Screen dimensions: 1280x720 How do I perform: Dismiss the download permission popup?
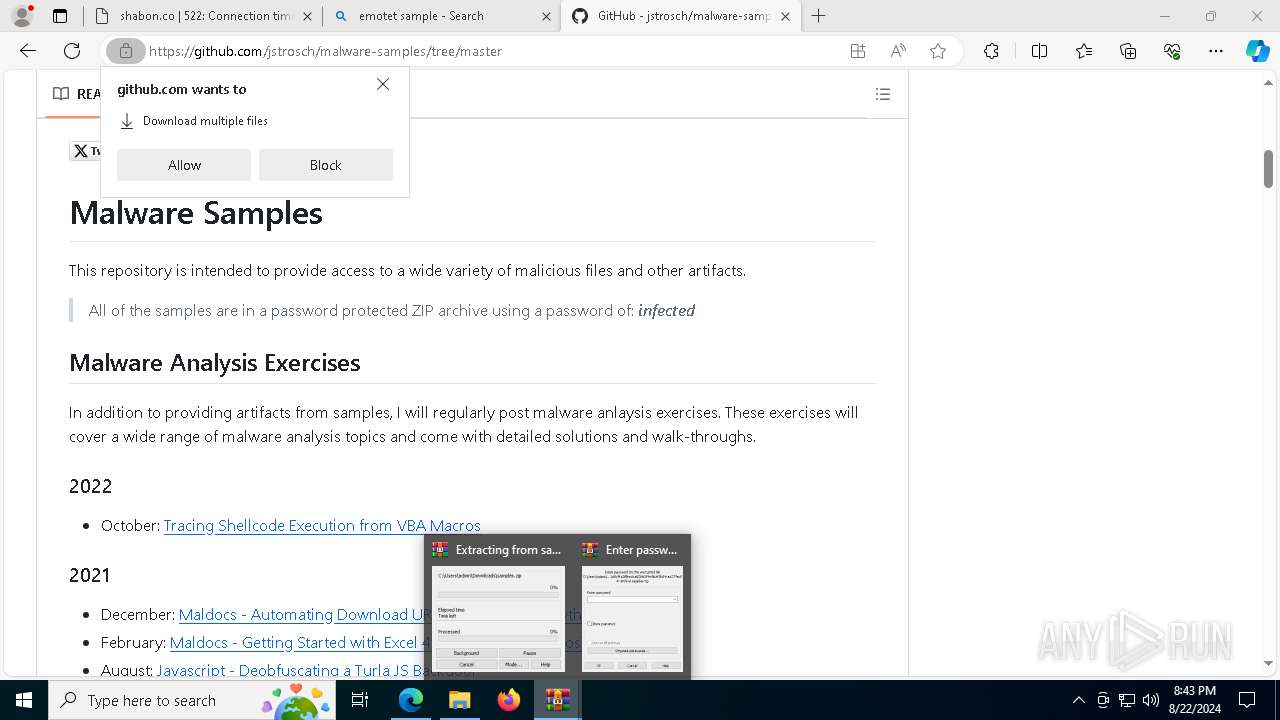click(x=383, y=84)
